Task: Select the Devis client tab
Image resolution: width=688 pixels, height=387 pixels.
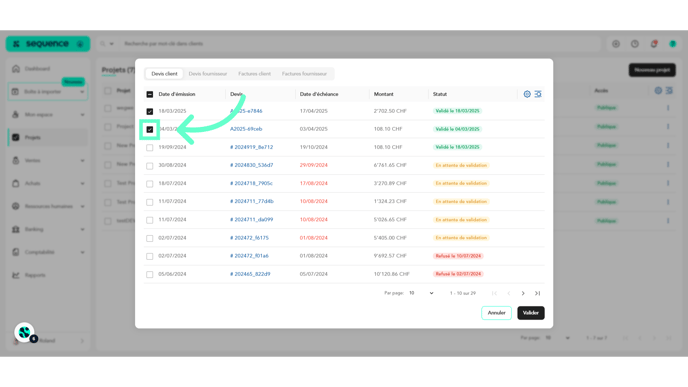Action: coord(165,74)
